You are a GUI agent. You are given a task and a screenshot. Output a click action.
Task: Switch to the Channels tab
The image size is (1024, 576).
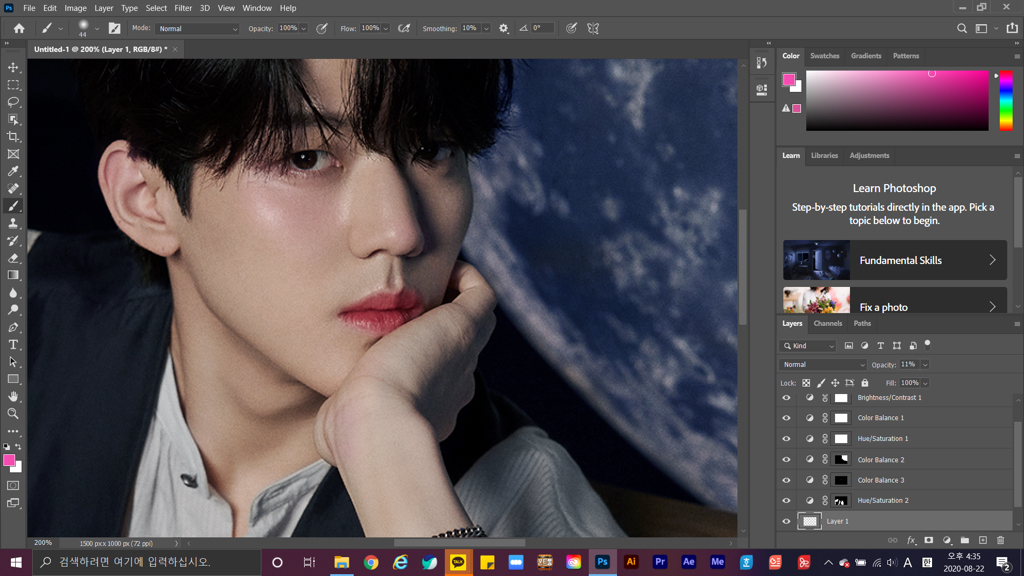pos(827,323)
